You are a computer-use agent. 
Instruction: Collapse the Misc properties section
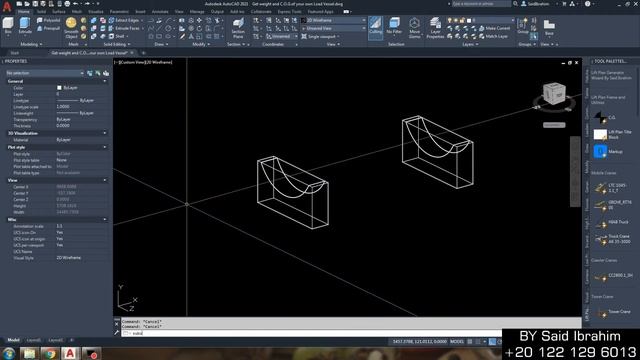tap(105, 220)
